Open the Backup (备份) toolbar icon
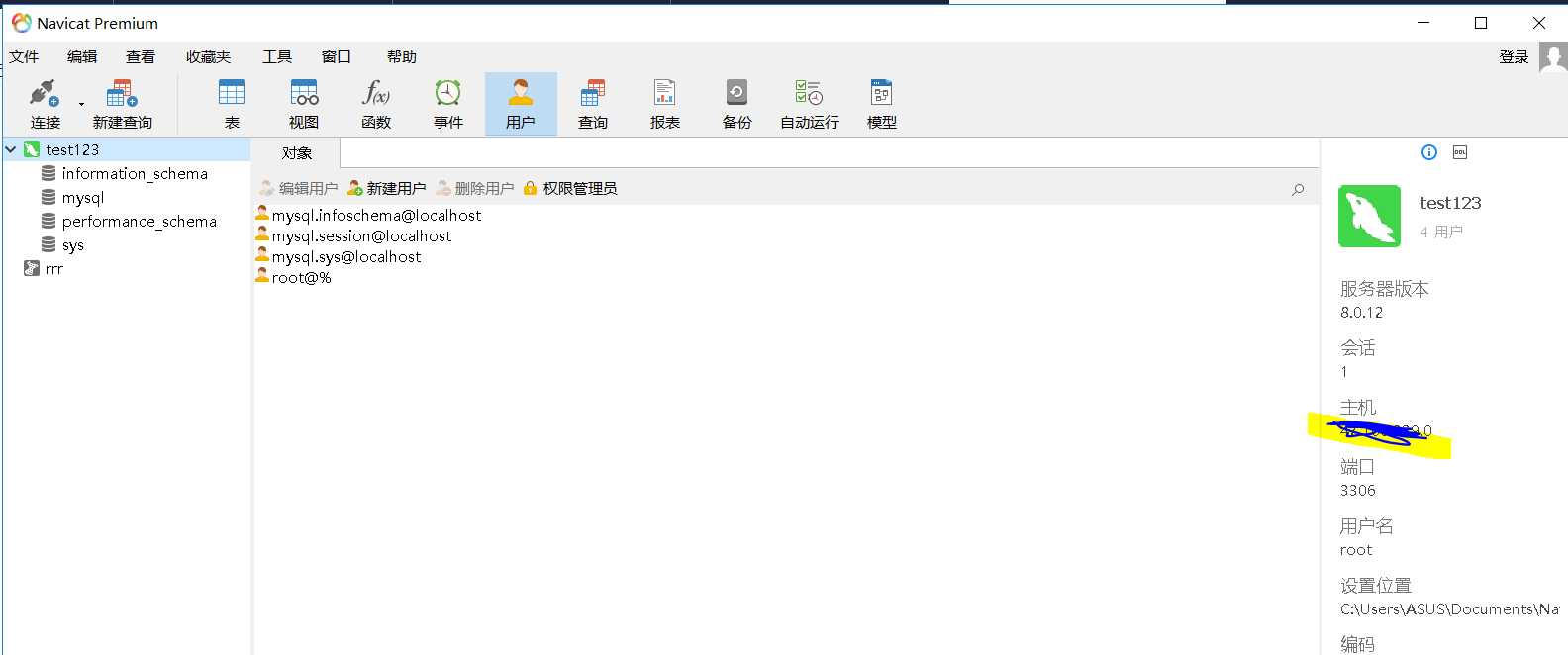The height and width of the screenshot is (655, 1568). point(737,104)
